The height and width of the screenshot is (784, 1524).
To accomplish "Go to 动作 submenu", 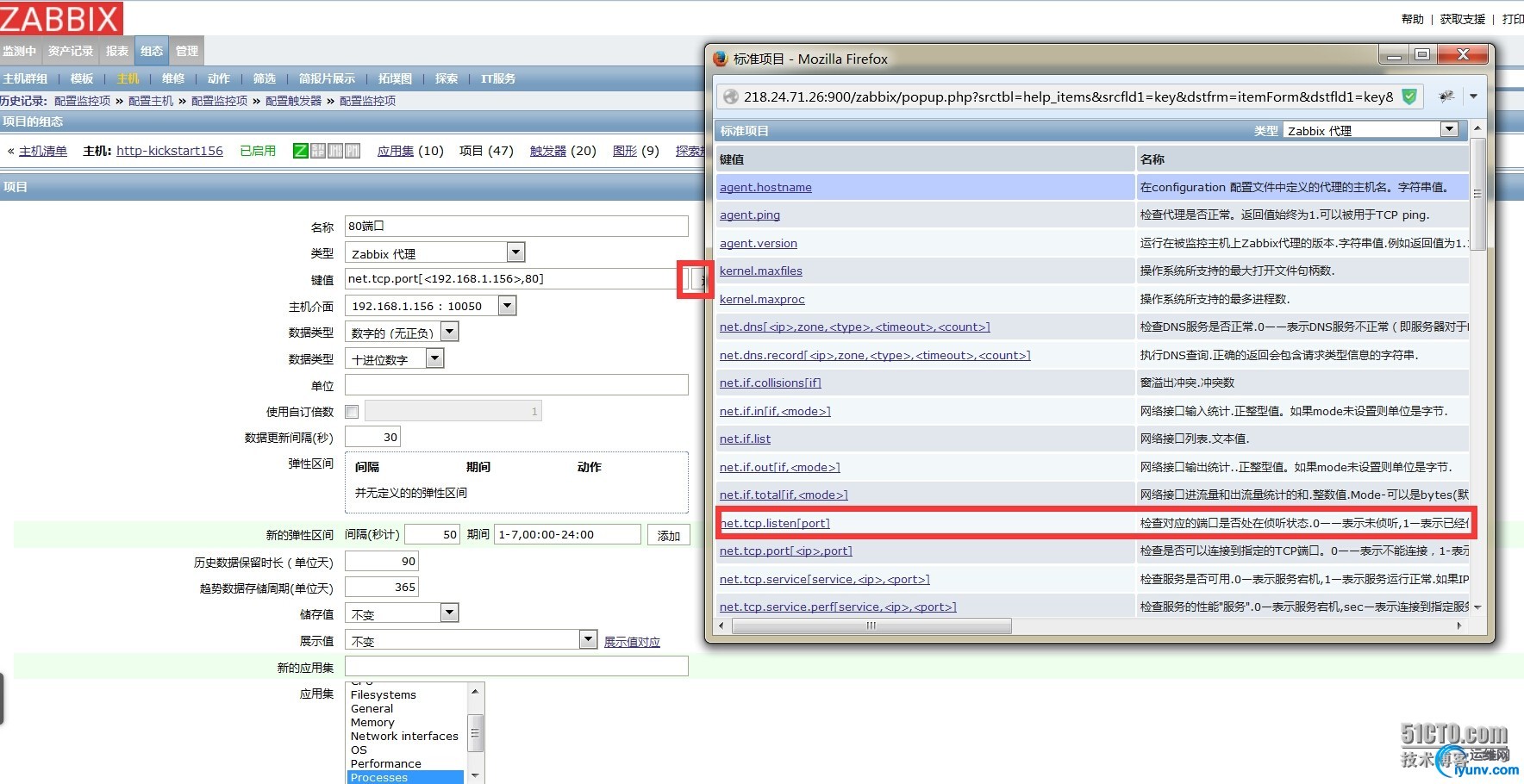I will point(219,78).
